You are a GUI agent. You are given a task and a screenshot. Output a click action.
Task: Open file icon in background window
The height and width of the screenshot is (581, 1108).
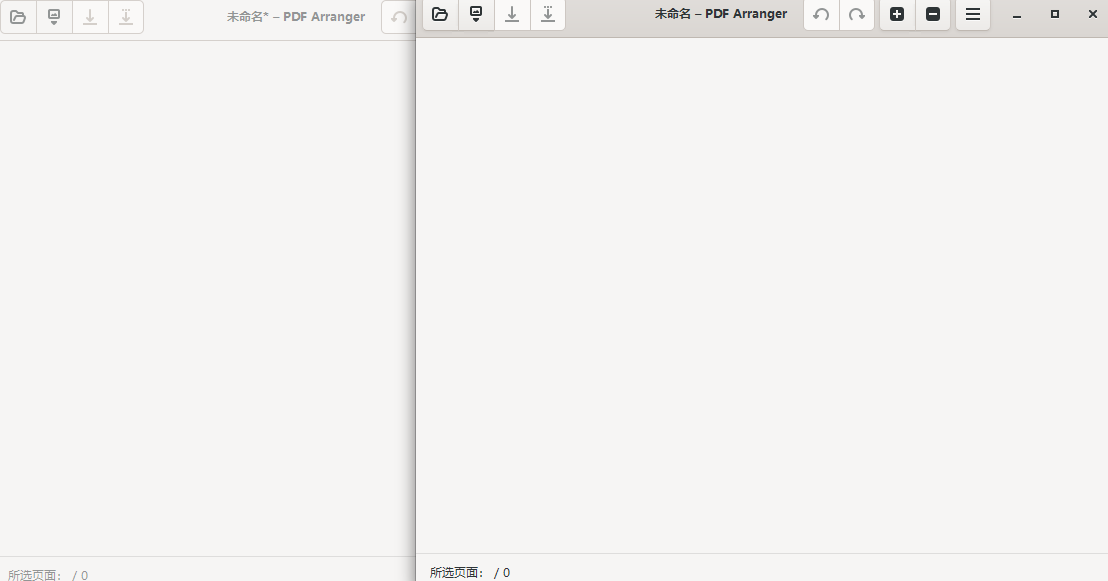[18, 17]
